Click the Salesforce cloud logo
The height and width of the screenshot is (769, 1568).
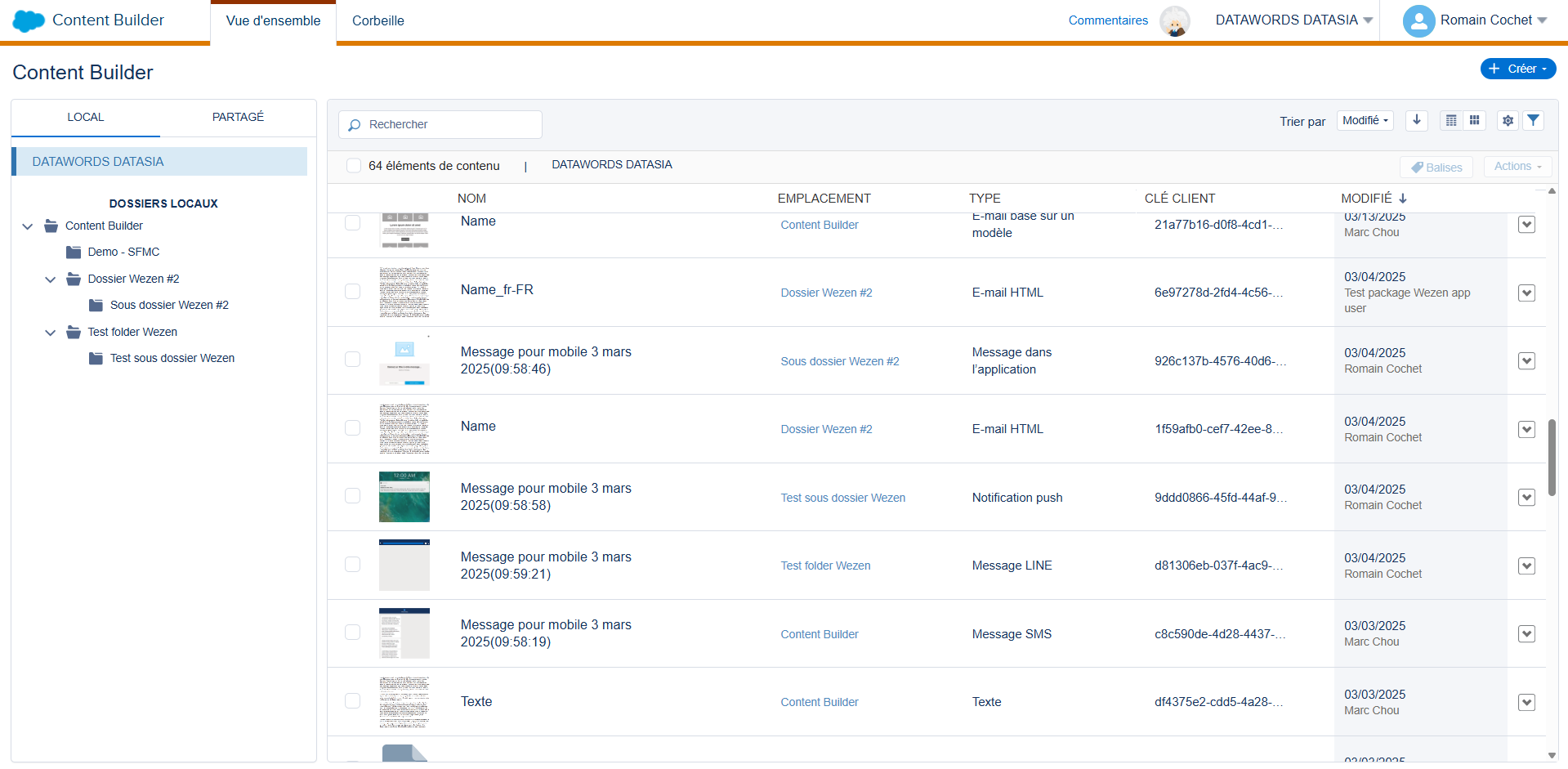point(29,20)
